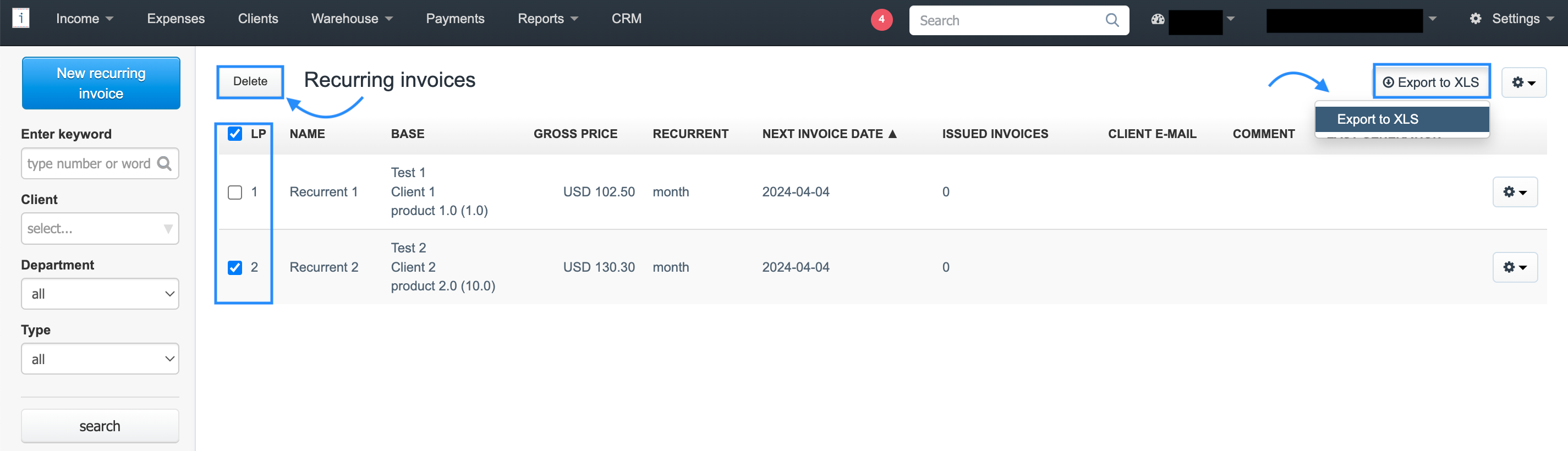This screenshot has height=451, width=1568.
Task: Click the keyword search magnifier icon
Action: pos(165,164)
